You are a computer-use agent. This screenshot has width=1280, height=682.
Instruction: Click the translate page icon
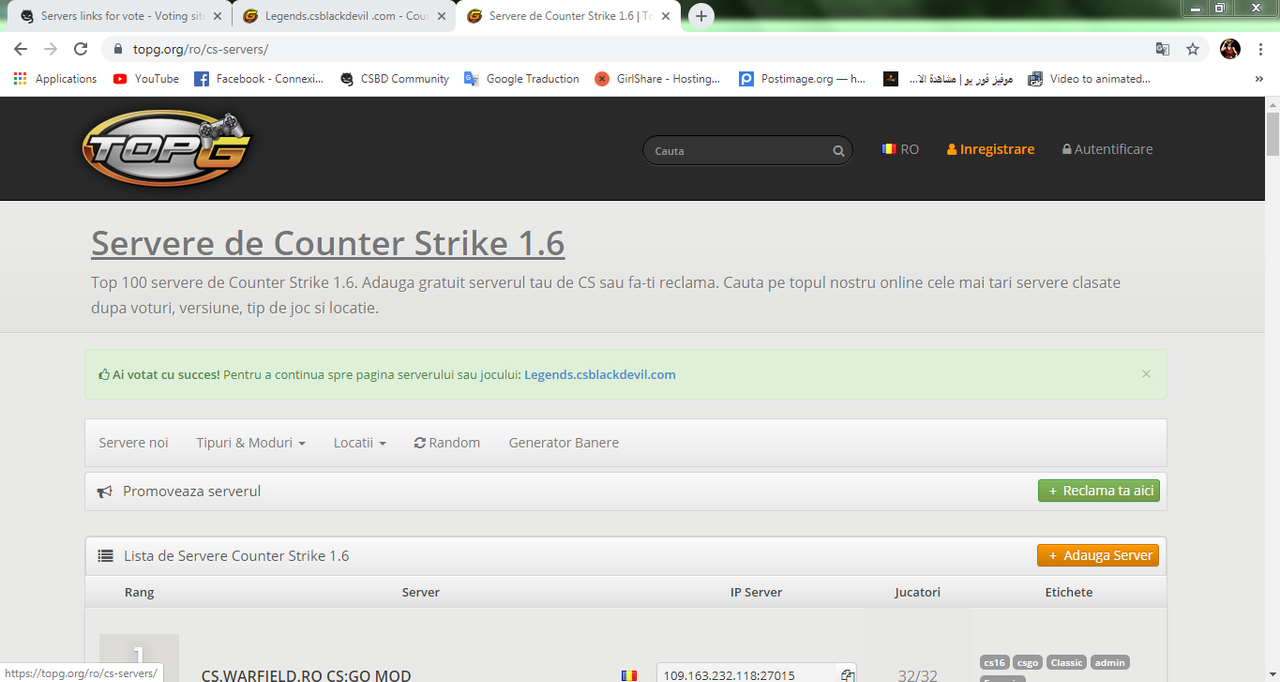point(1162,49)
